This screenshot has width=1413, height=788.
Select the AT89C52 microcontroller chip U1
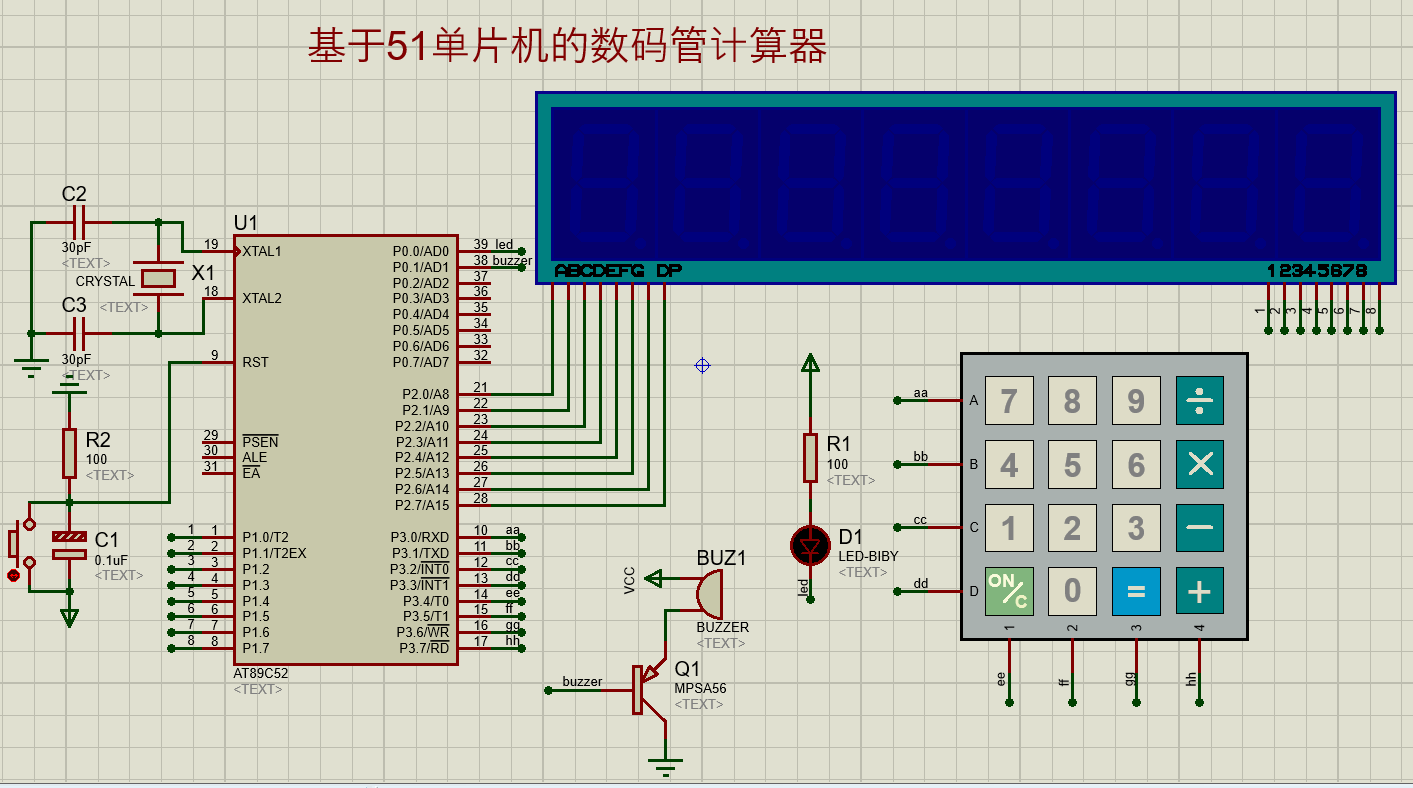(345, 450)
